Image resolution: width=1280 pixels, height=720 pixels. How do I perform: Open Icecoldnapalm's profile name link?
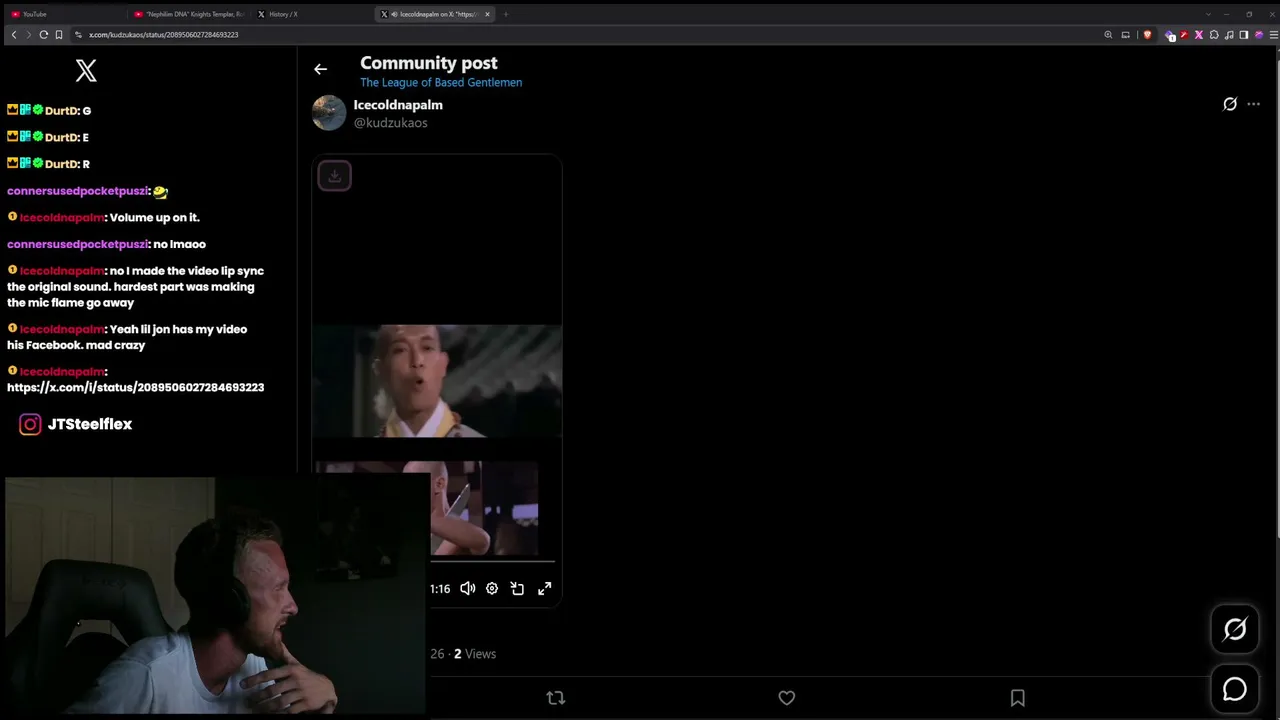click(x=398, y=105)
